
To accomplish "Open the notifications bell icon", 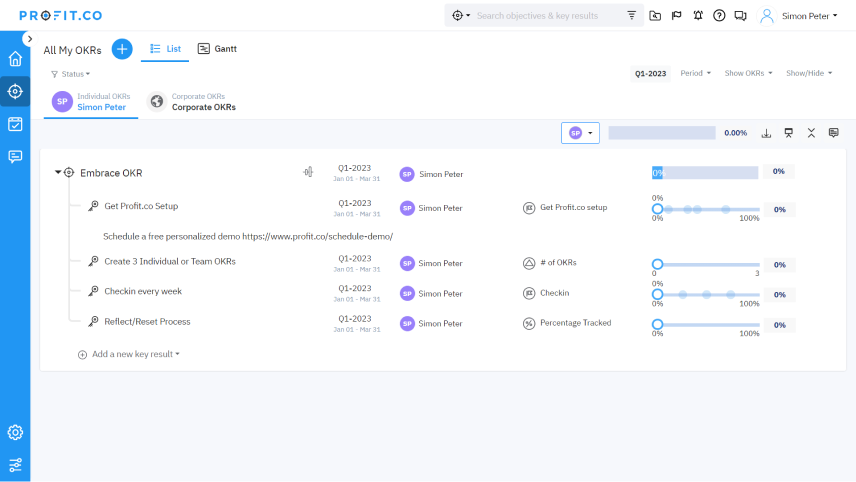I will click(x=698, y=16).
